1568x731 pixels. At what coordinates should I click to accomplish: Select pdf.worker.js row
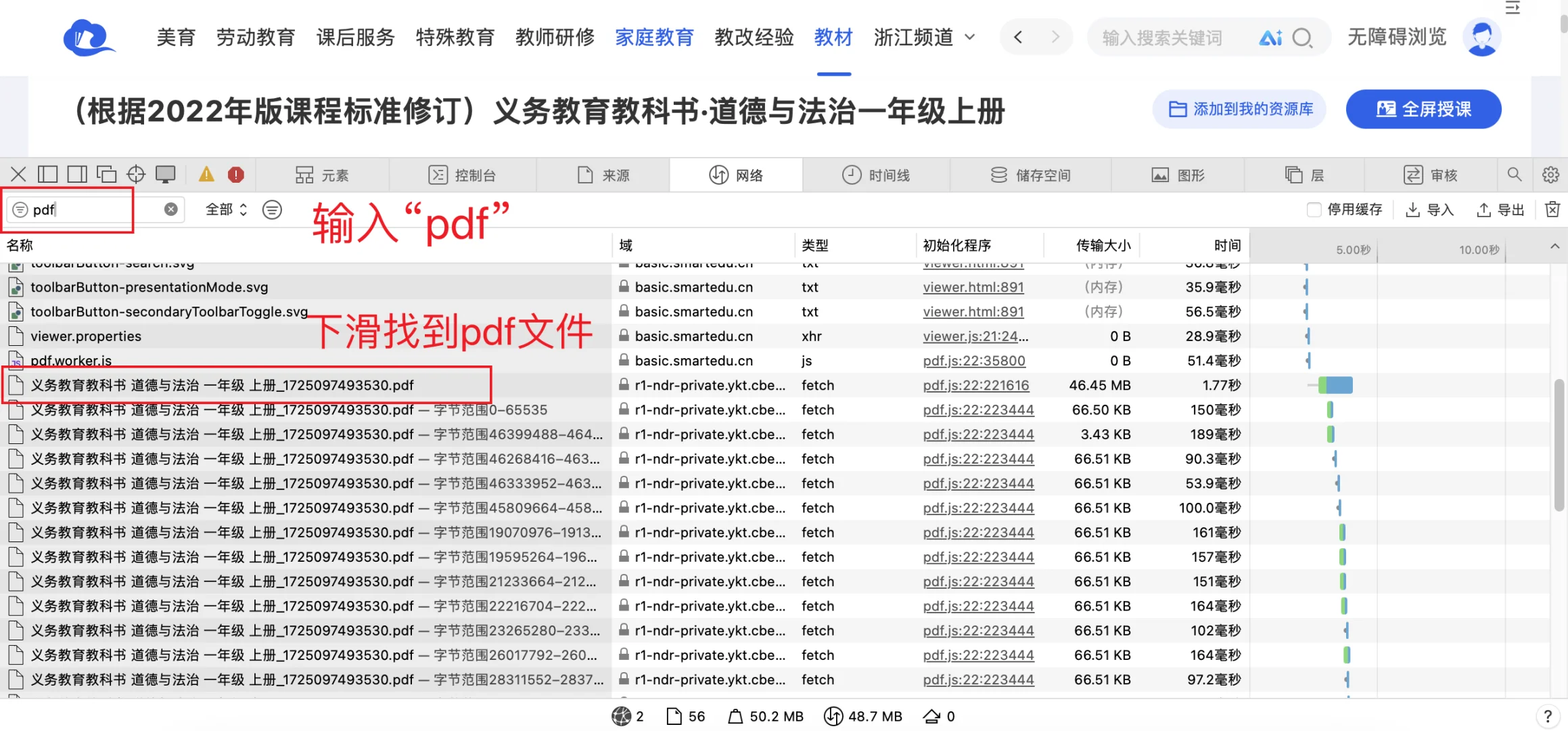tap(775, 361)
